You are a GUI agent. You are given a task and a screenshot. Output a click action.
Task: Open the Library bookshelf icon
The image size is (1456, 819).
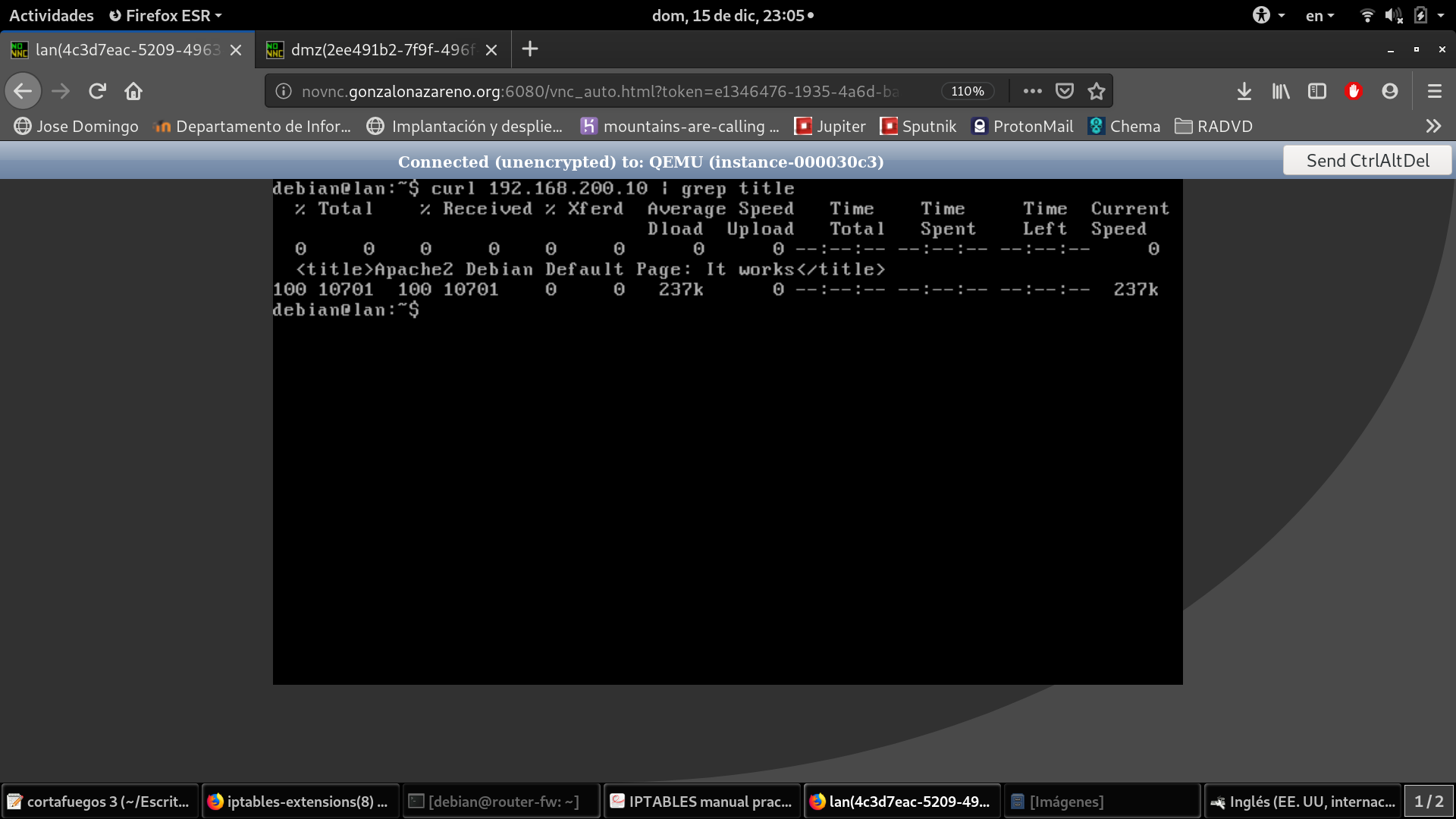click(1280, 91)
